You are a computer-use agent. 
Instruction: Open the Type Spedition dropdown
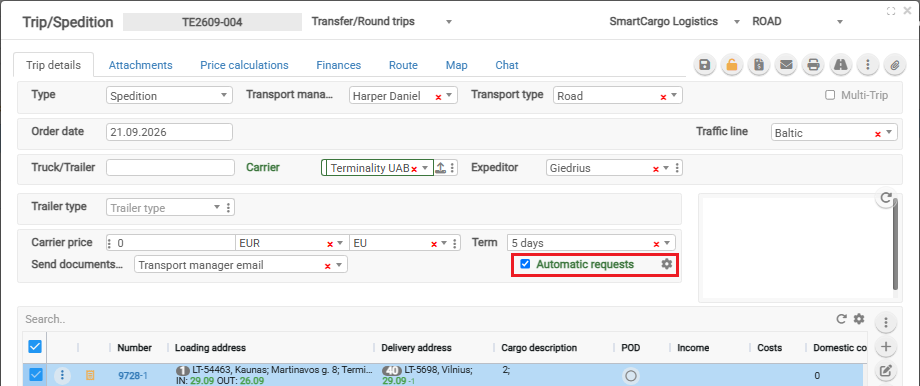170,96
